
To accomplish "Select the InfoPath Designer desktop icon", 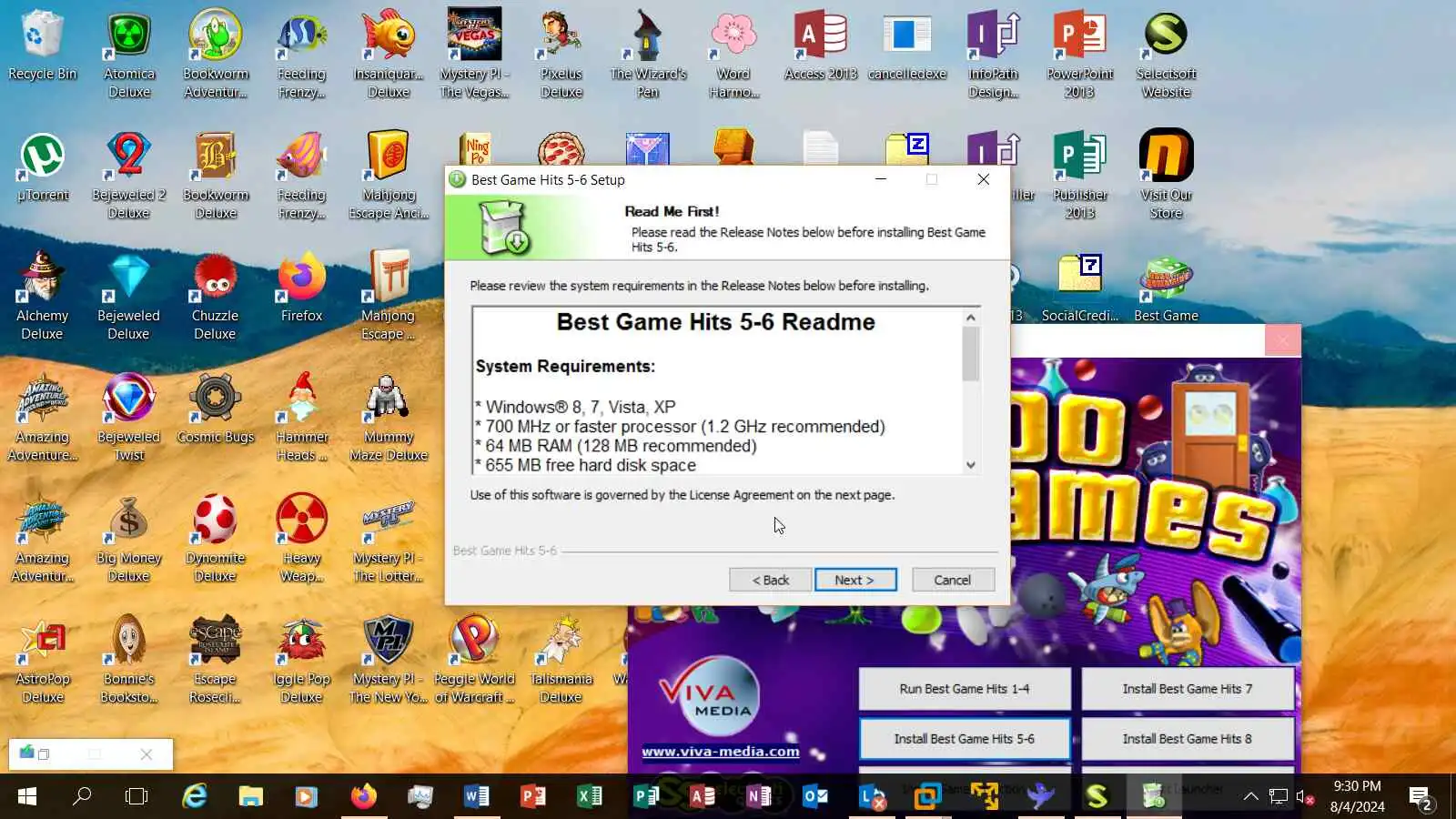I will click(993, 55).
